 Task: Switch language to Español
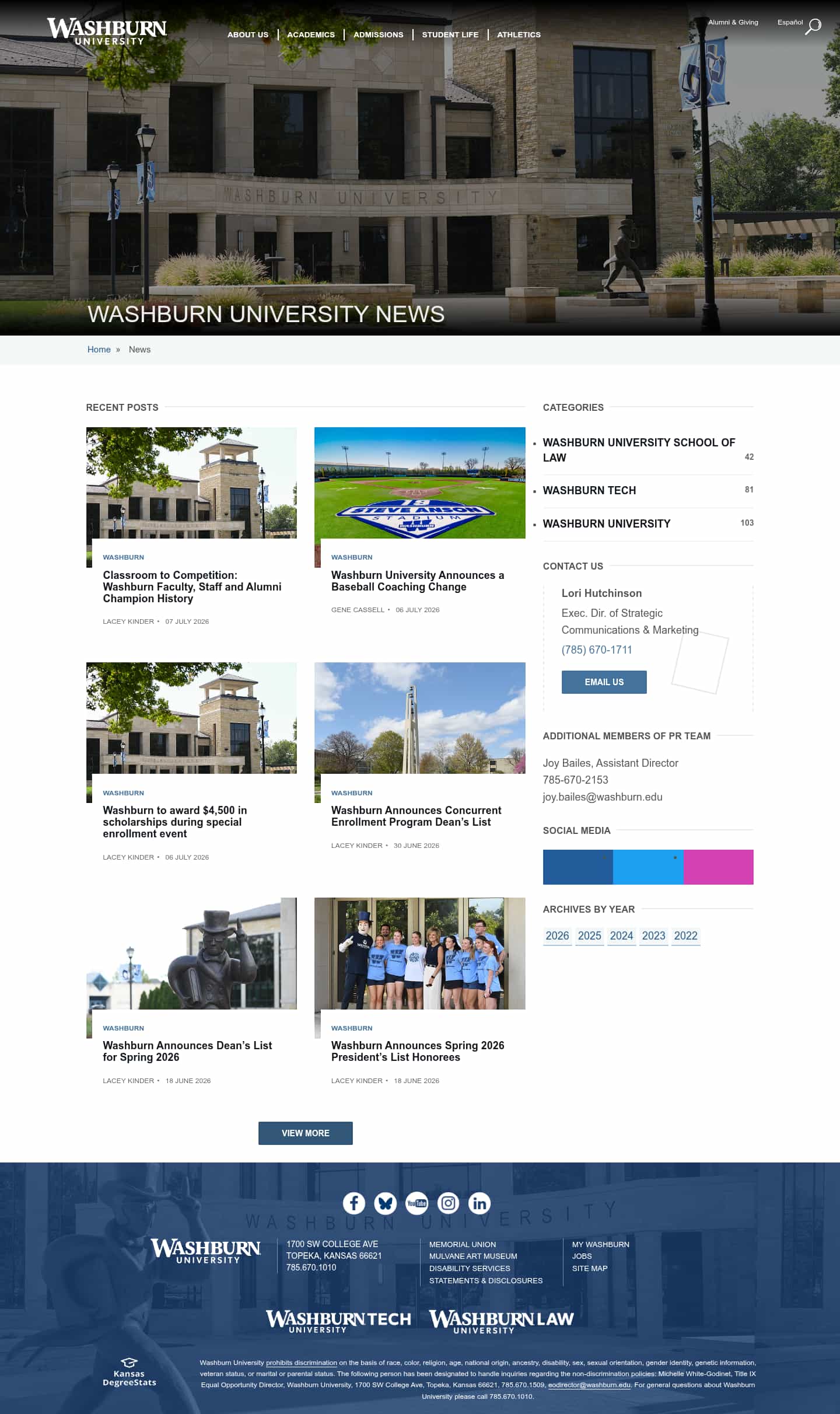[790, 22]
